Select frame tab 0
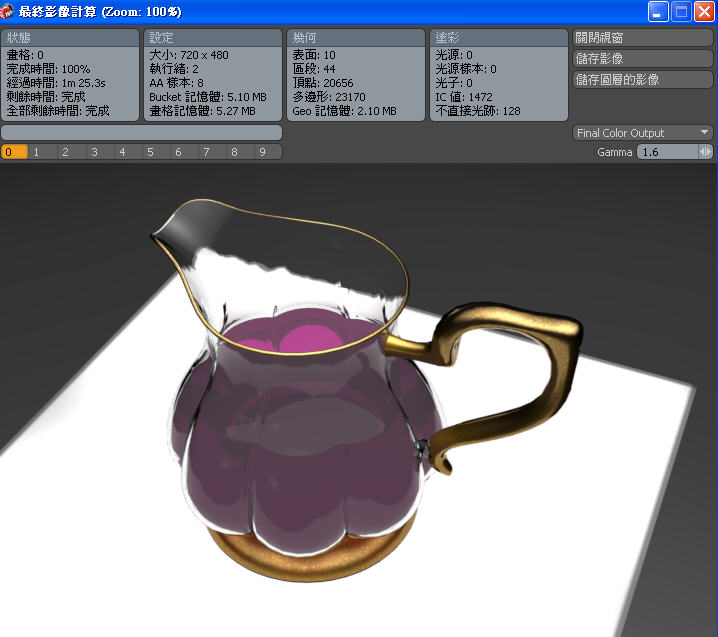 pyautogui.click(x=14, y=152)
